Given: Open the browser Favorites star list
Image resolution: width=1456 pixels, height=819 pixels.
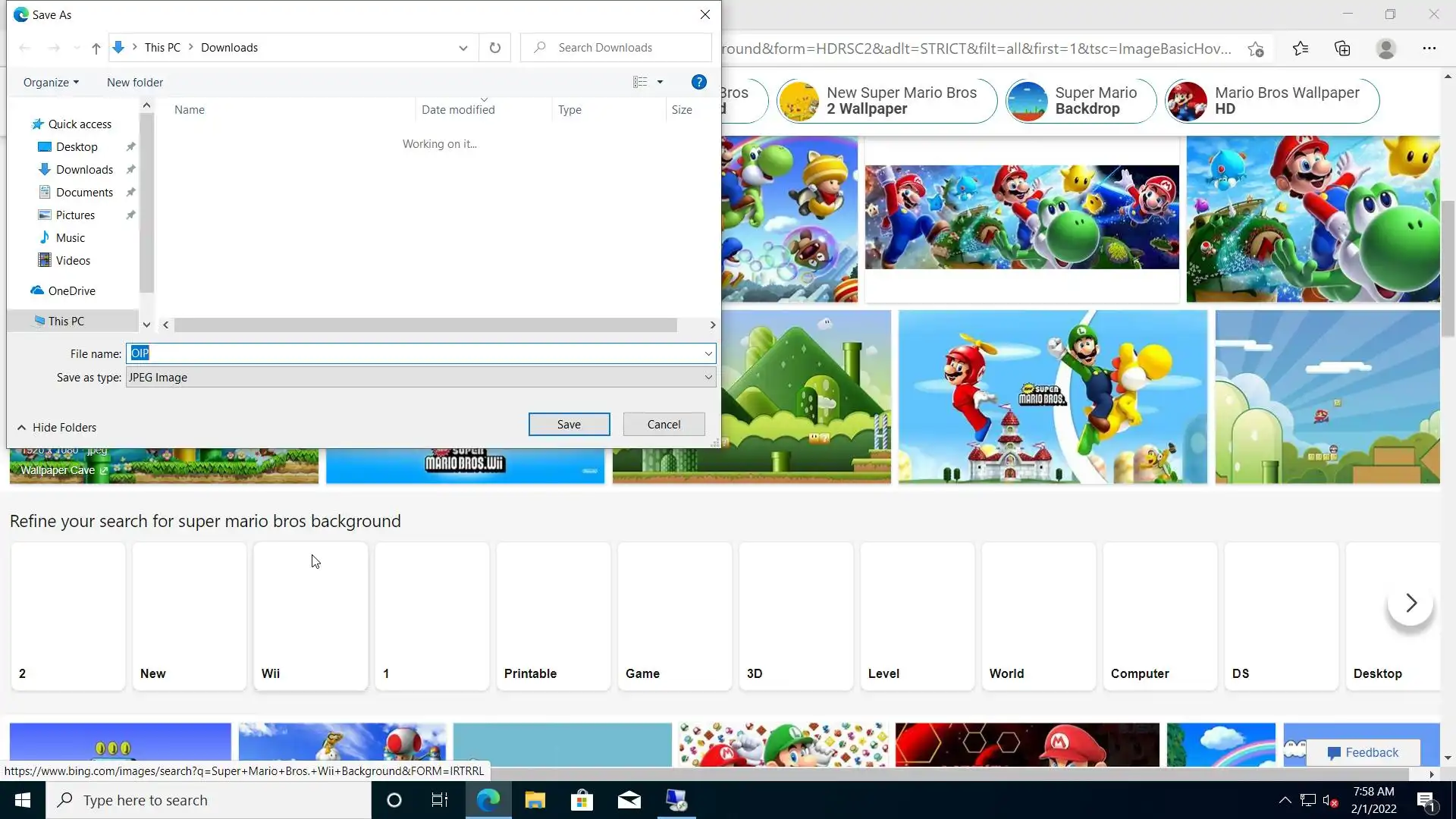Looking at the screenshot, I should click(1301, 49).
